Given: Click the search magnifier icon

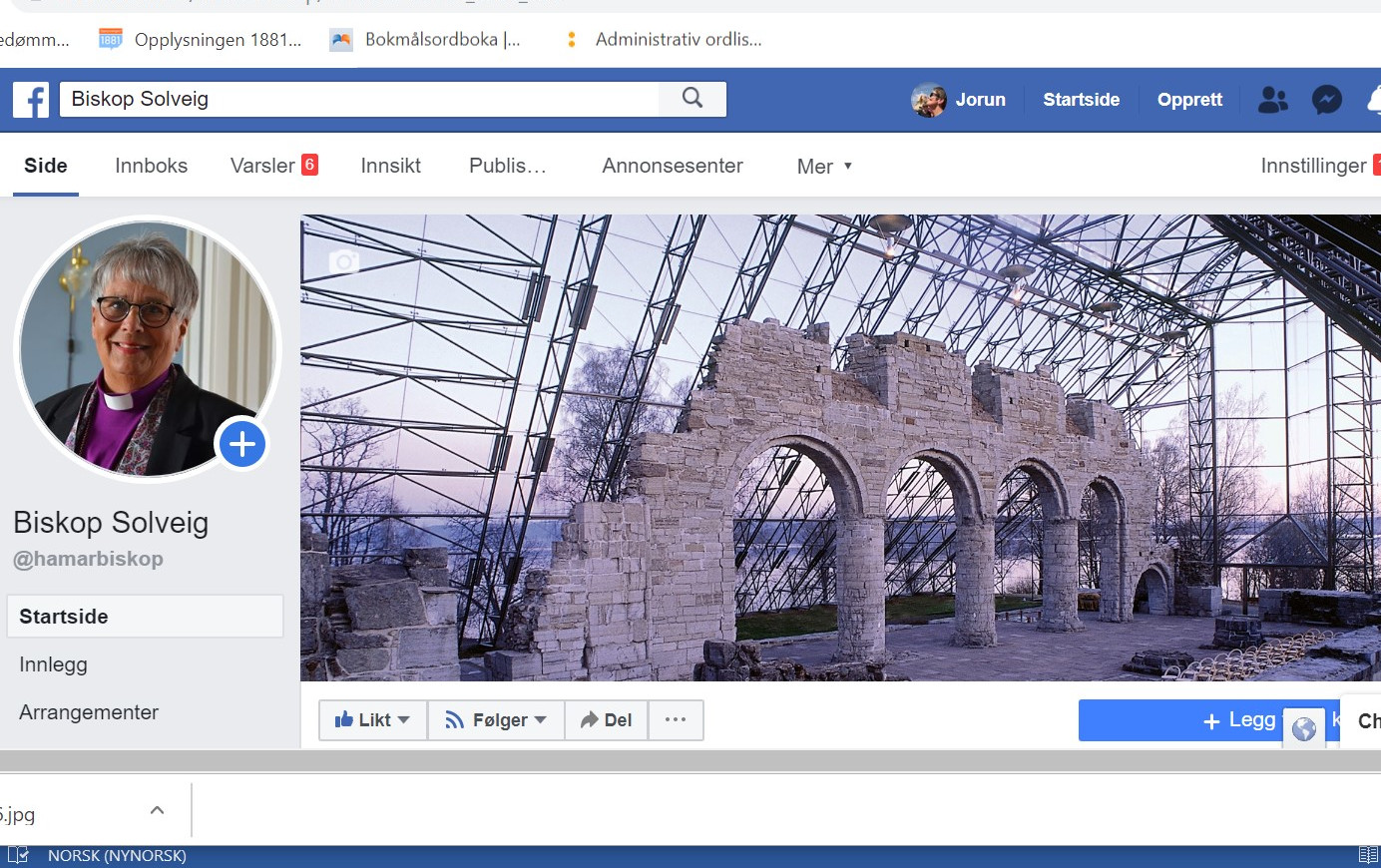Looking at the screenshot, I should pos(692,99).
